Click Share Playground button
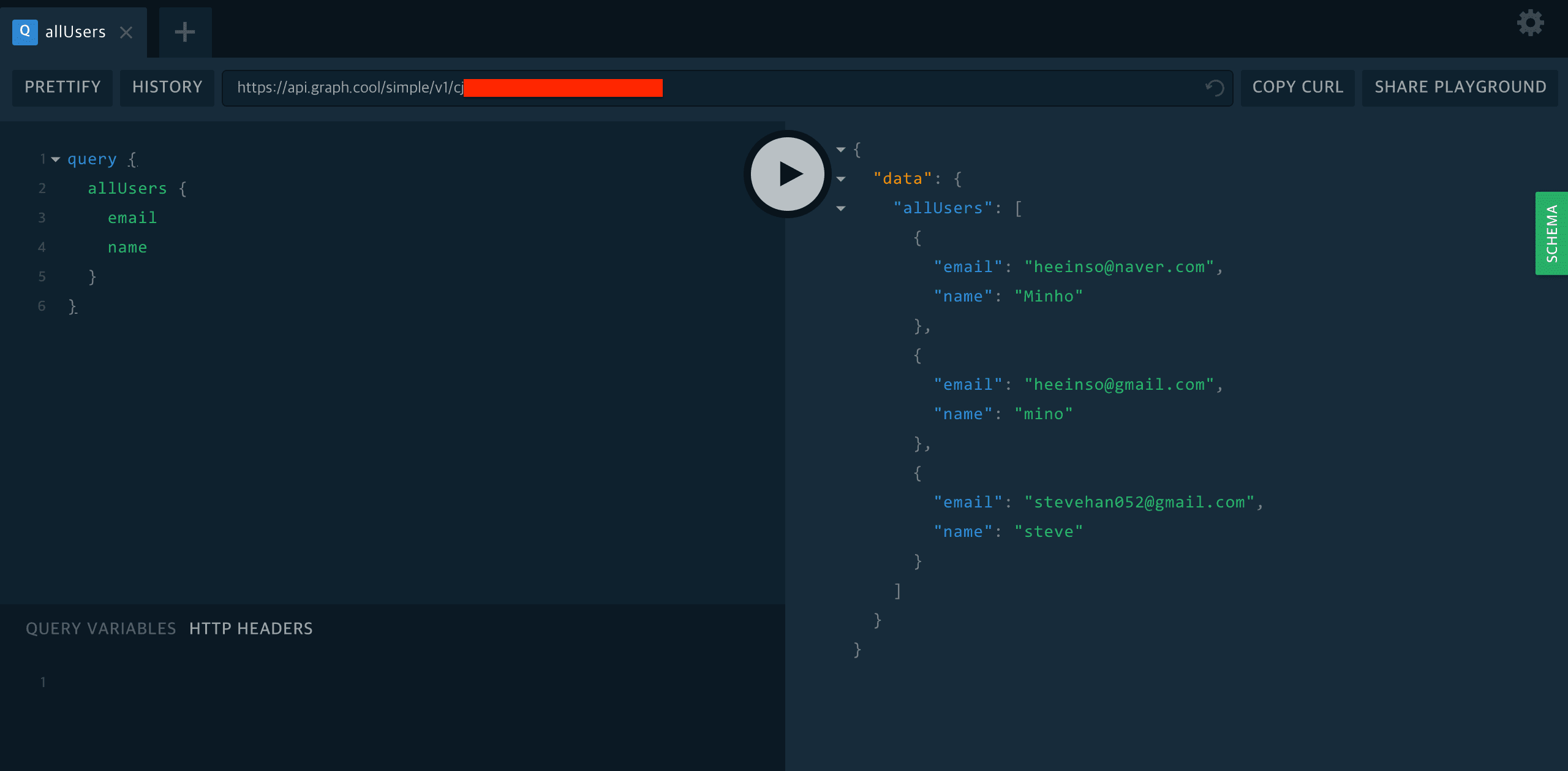Viewport: 1568px width, 771px height. click(x=1460, y=88)
